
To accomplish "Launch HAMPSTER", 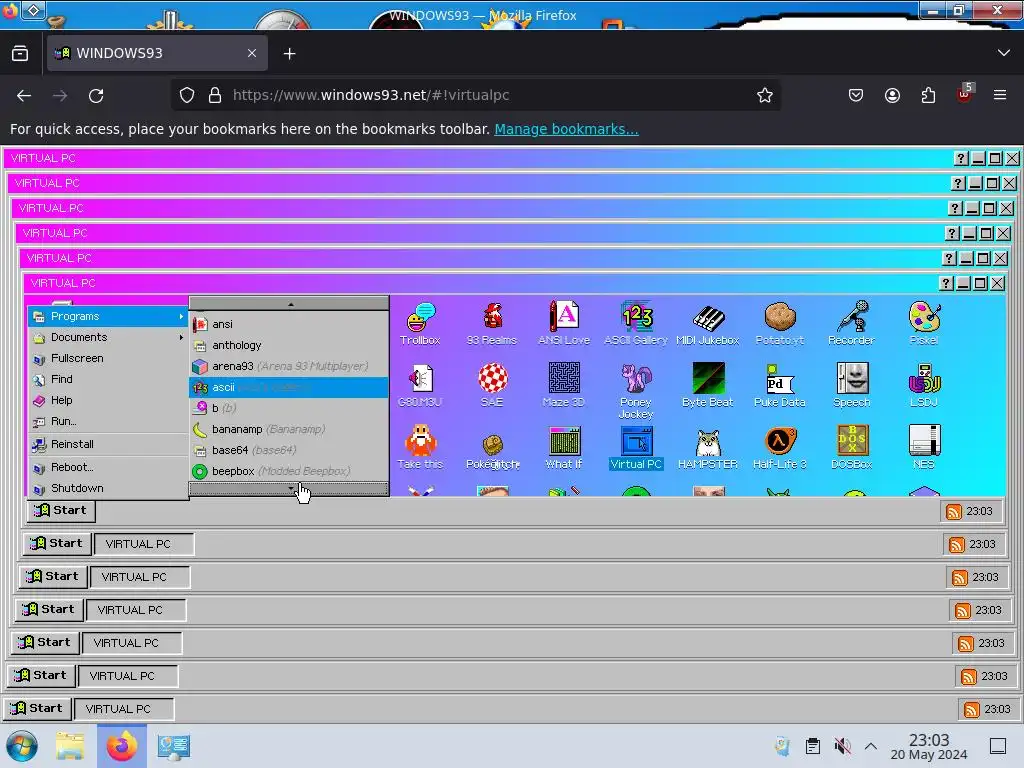I will tap(708, 447).
